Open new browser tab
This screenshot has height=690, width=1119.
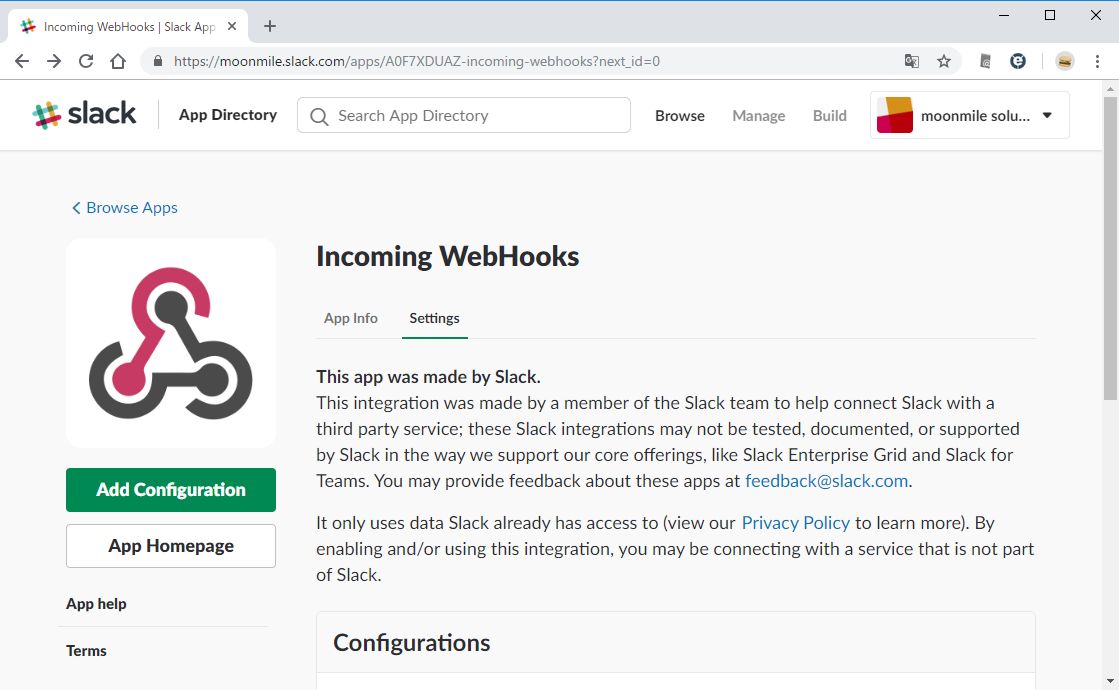270,27
